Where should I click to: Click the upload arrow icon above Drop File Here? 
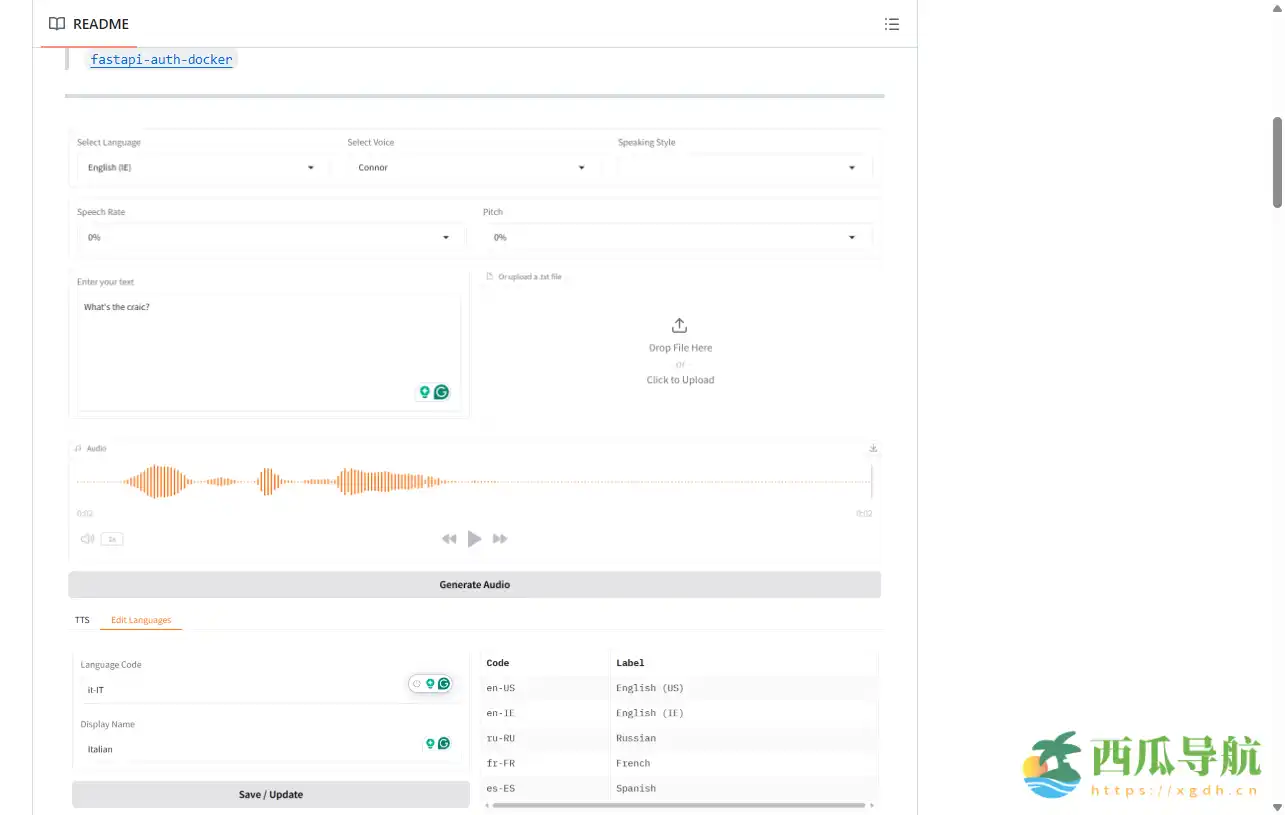pos(679,326)
